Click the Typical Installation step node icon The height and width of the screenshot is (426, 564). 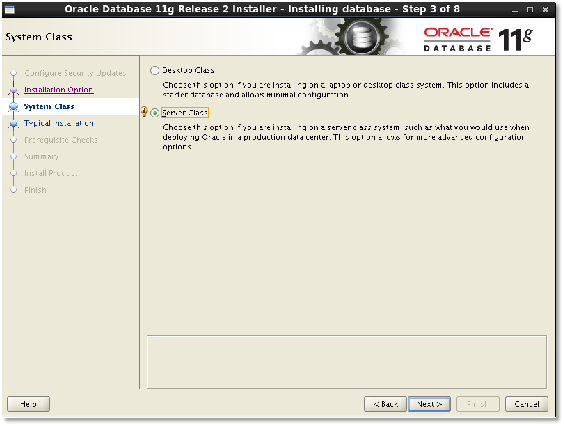[14, 123]
